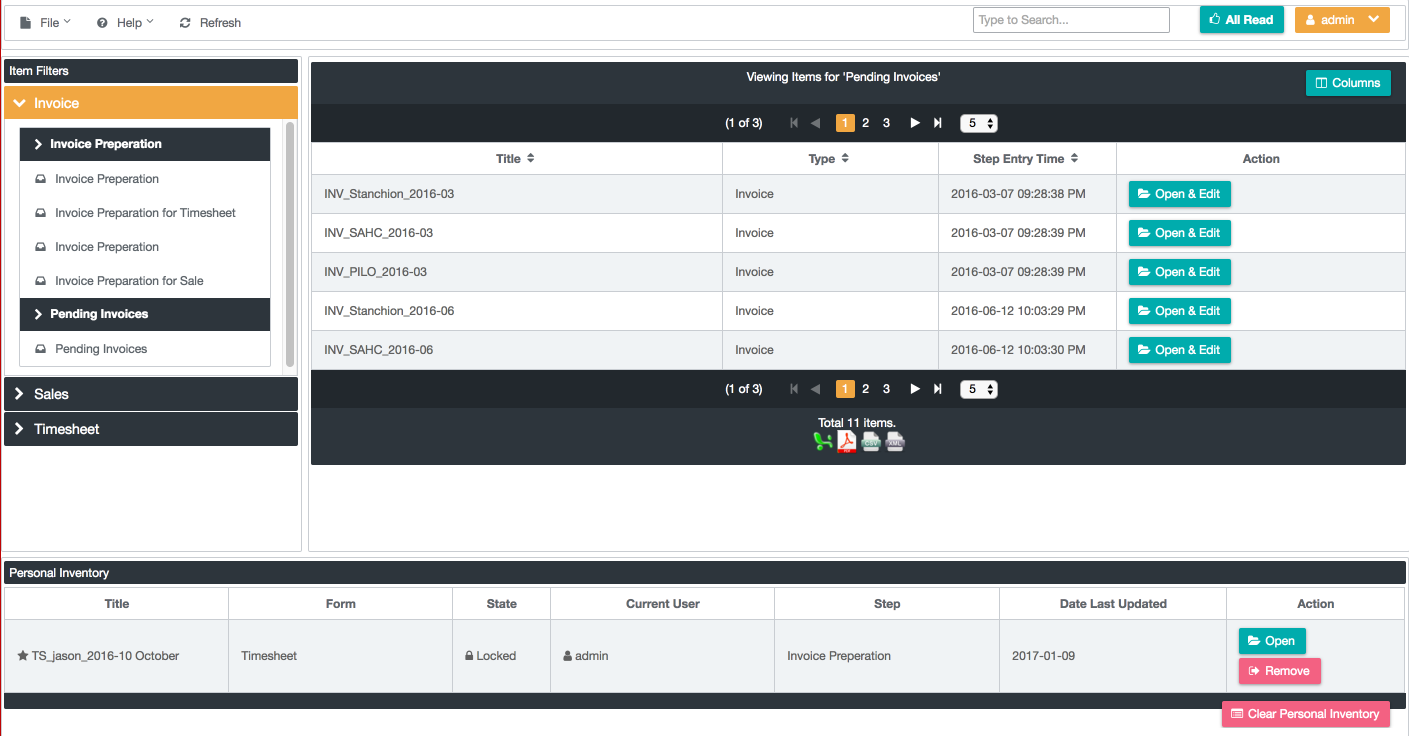1409x736 pixels.
Task: Export items as CSV file
Action: (x=871, y=441)
